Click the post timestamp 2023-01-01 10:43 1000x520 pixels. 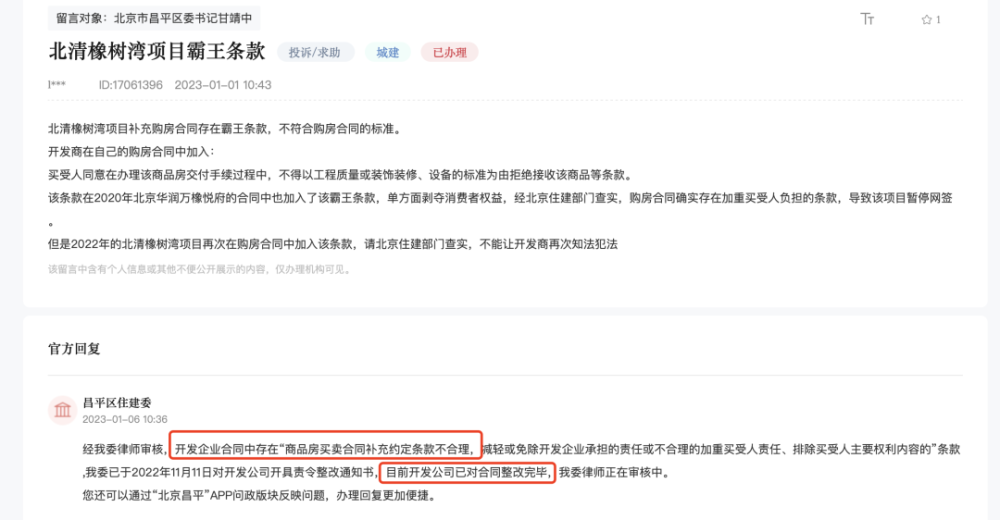point(223,85)
